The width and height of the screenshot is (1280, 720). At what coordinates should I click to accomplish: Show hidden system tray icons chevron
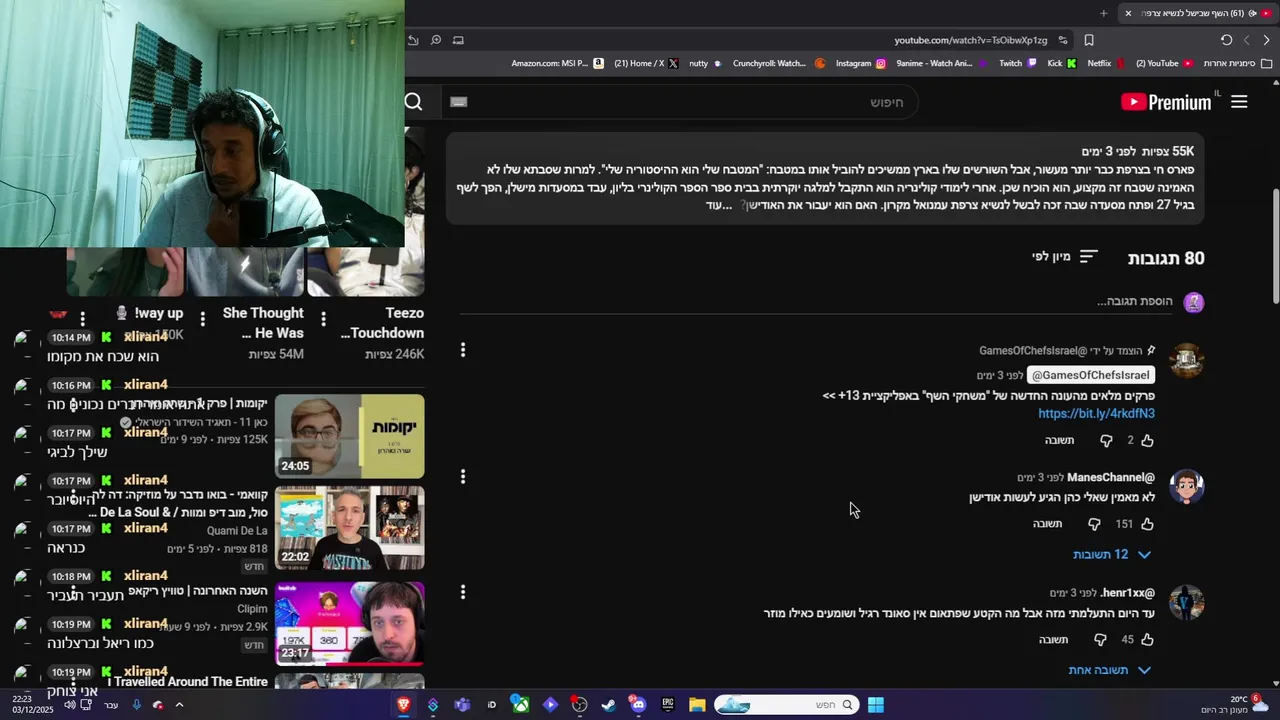[x=179, y=705]
